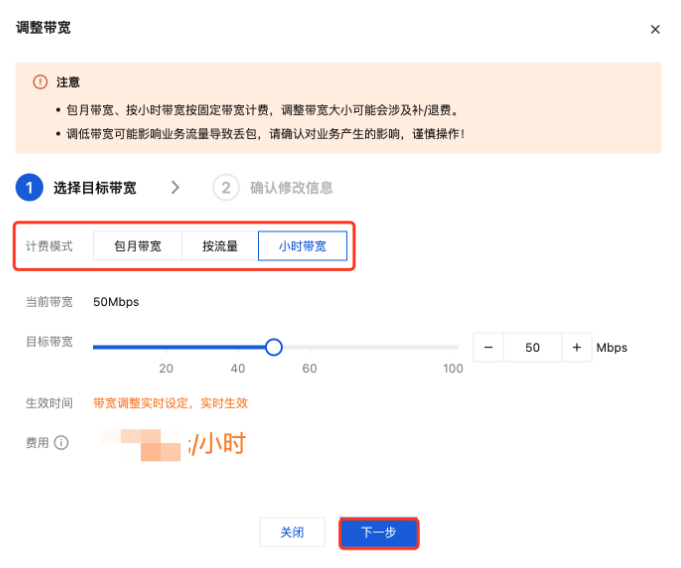This screenshot has height=568, width=681.
Task: Click the chevron arrow between steps
Action: (175, 188)
